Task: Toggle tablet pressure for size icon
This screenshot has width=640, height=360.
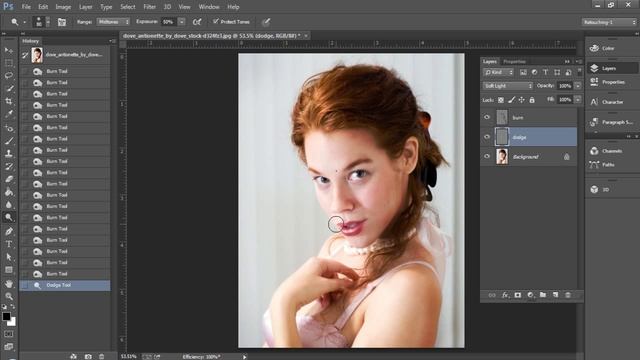Action: pyautogui.click(x=266, y=22)
